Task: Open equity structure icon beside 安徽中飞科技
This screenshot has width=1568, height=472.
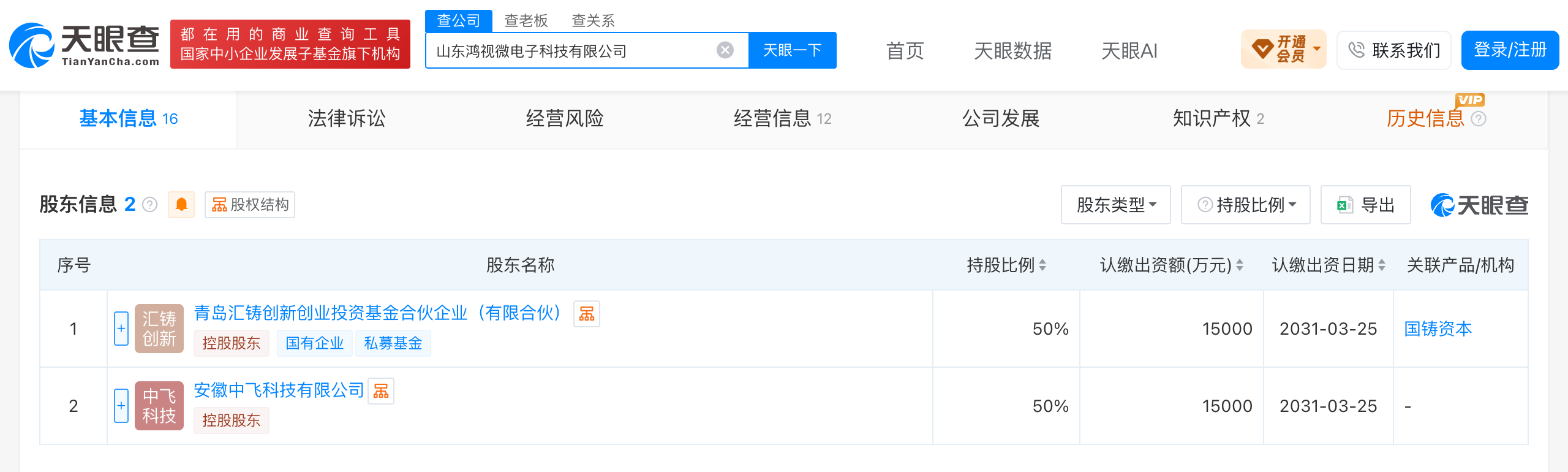Action: (381, 391)
